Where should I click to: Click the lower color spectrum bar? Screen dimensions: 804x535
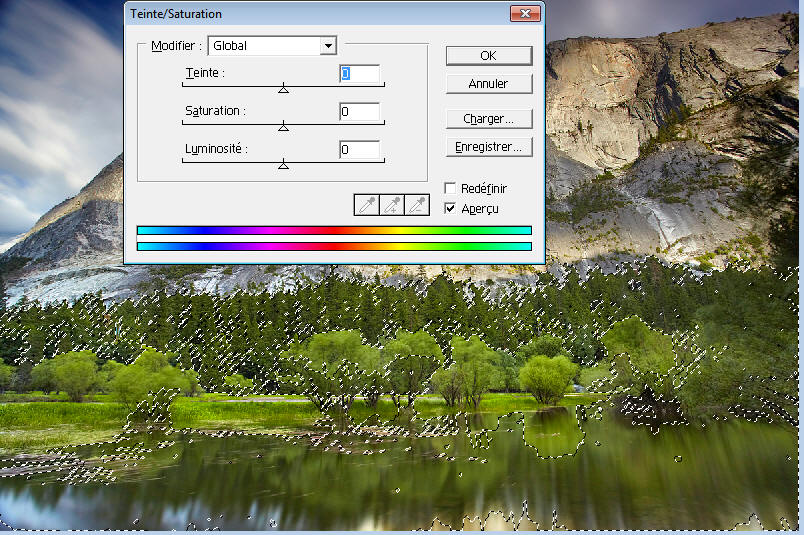tap(334, 247)
